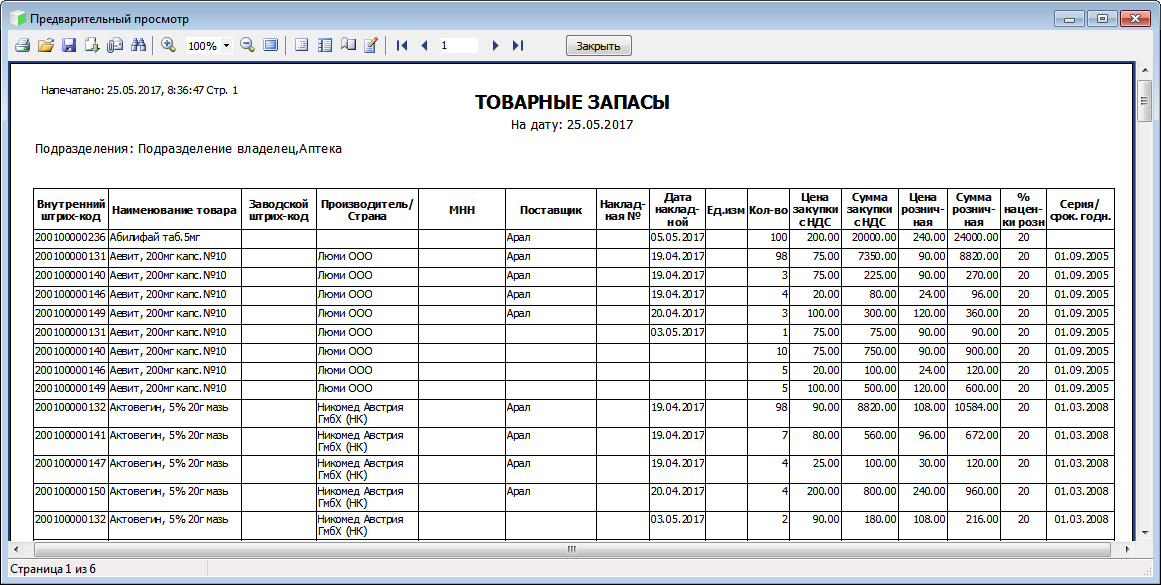Click the horizontal scrollbar thumb
1161x585 pixels.
[x=572, y=549]
